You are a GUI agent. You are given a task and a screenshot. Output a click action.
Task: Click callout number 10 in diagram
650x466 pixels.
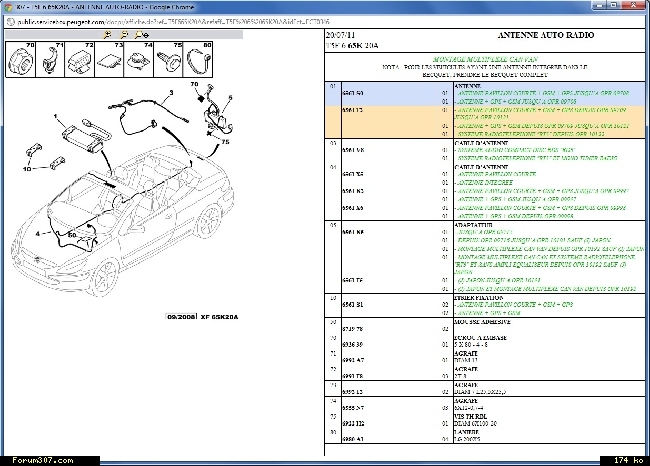(x=27, y=169)
